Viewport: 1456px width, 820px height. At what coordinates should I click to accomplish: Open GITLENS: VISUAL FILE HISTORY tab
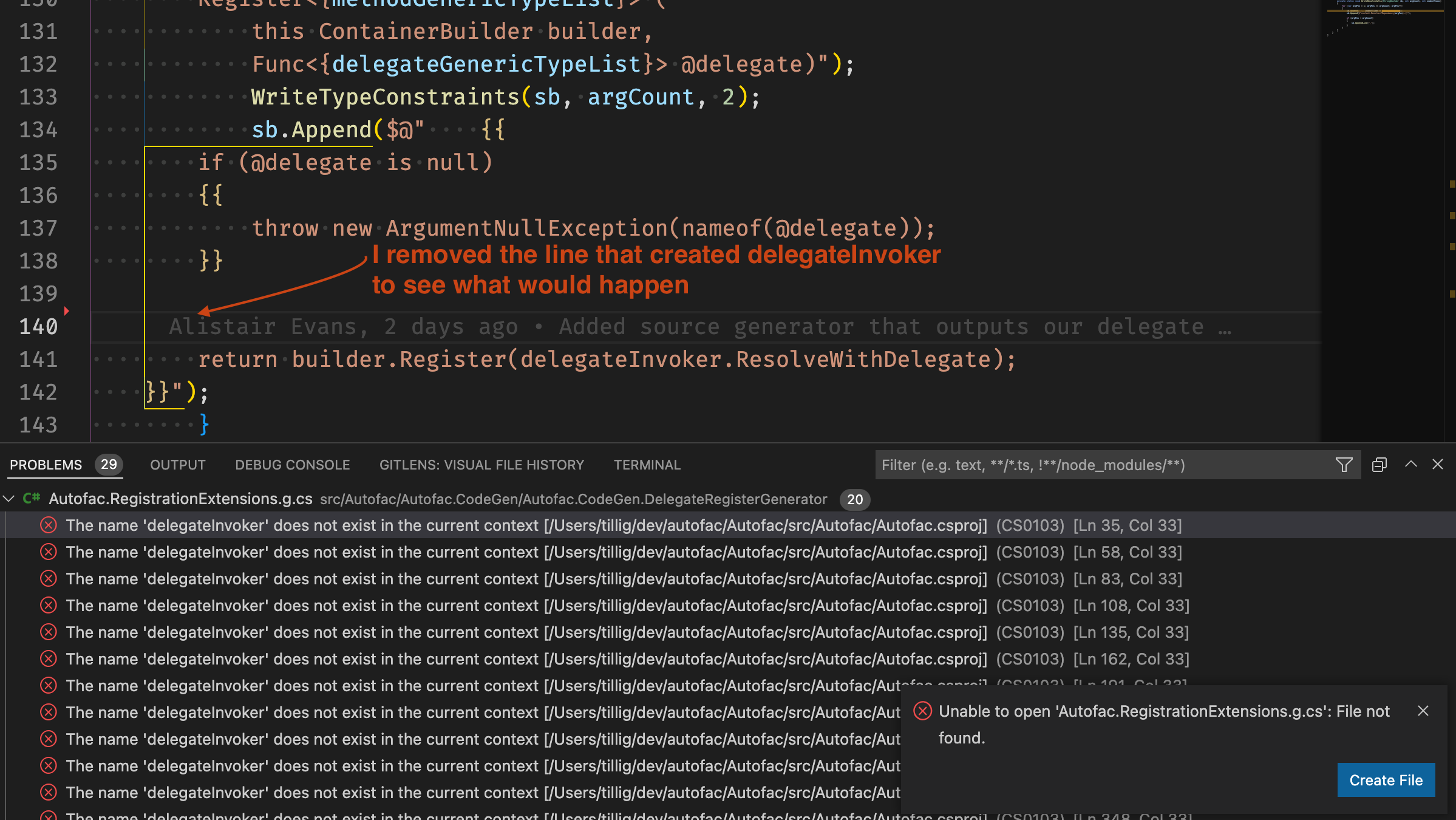click(x=481, y=465)
